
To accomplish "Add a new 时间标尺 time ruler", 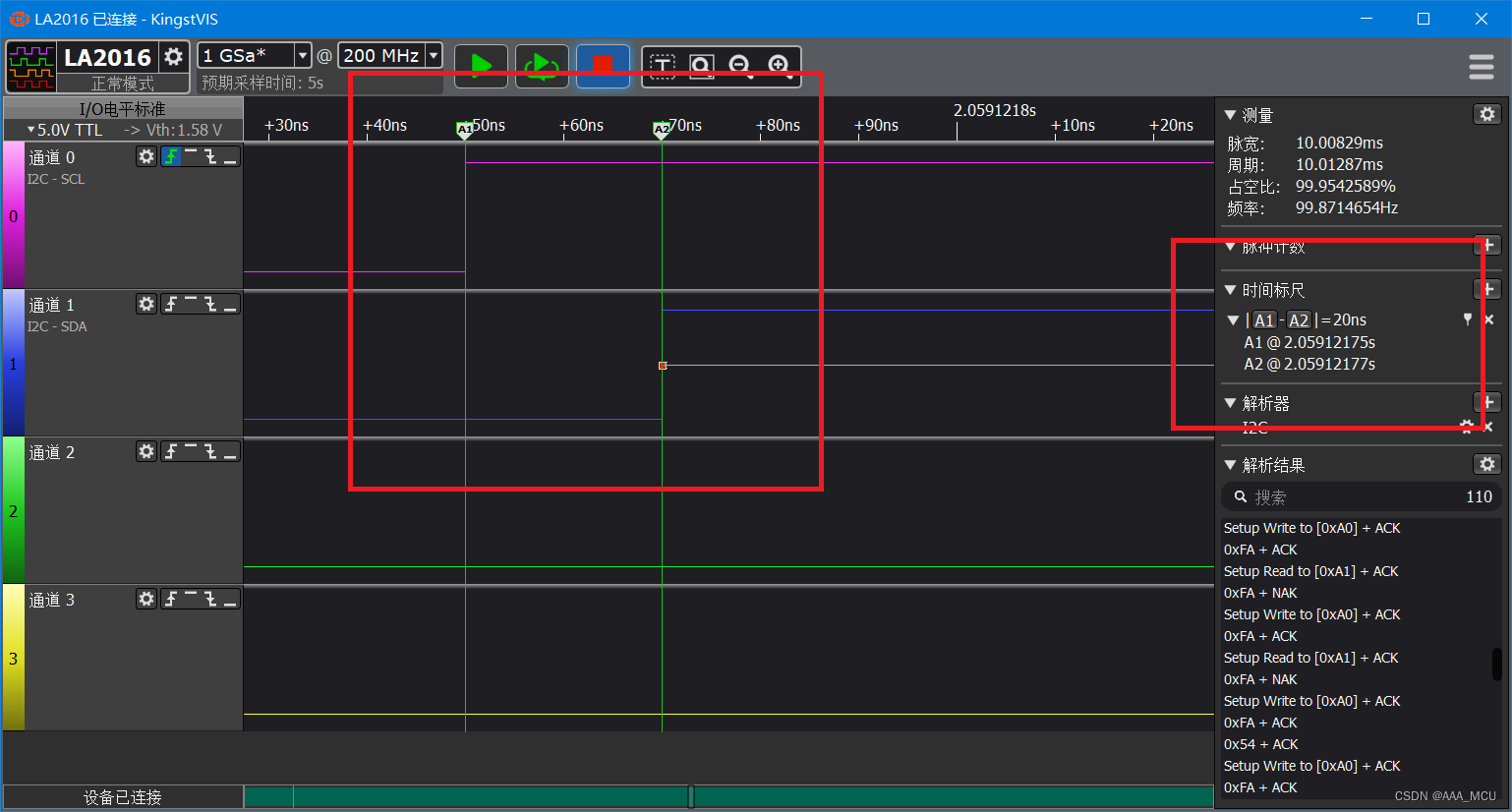I will point(1488,289).
